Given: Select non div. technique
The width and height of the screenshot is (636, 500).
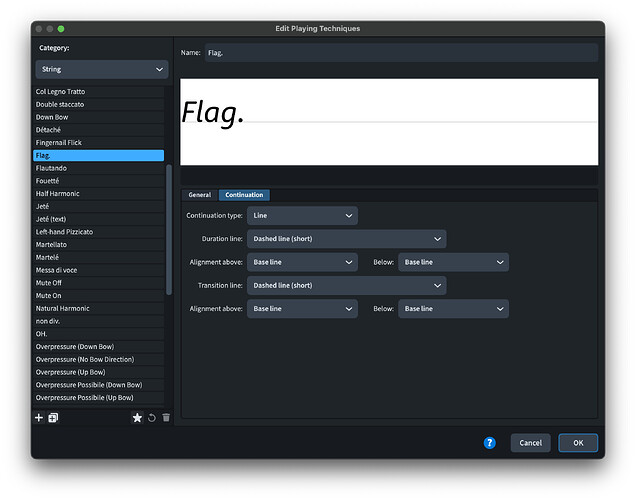Looking at the screenshot, I should (99, 321).
